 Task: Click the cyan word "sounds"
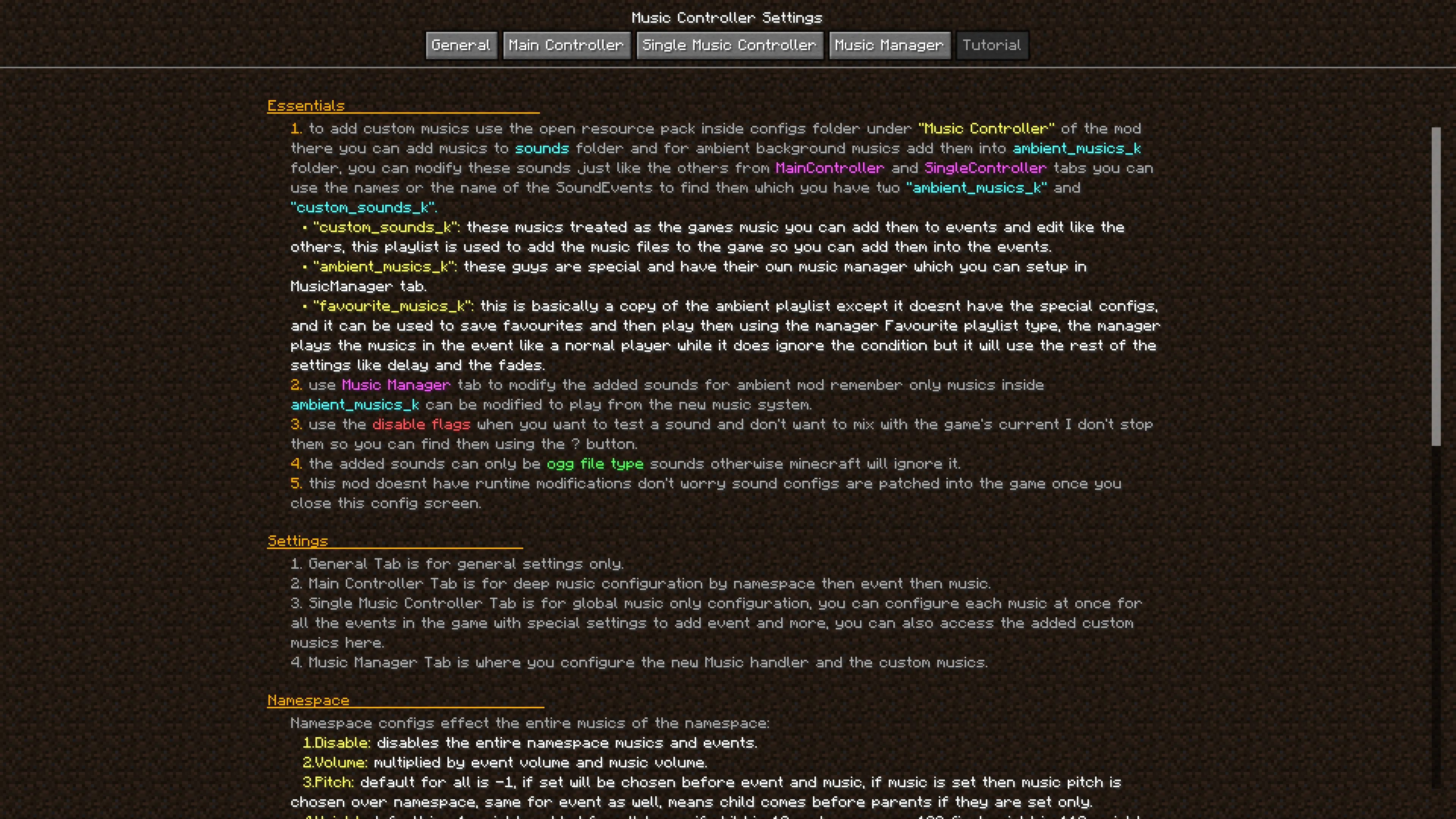(x=541, y=148)
